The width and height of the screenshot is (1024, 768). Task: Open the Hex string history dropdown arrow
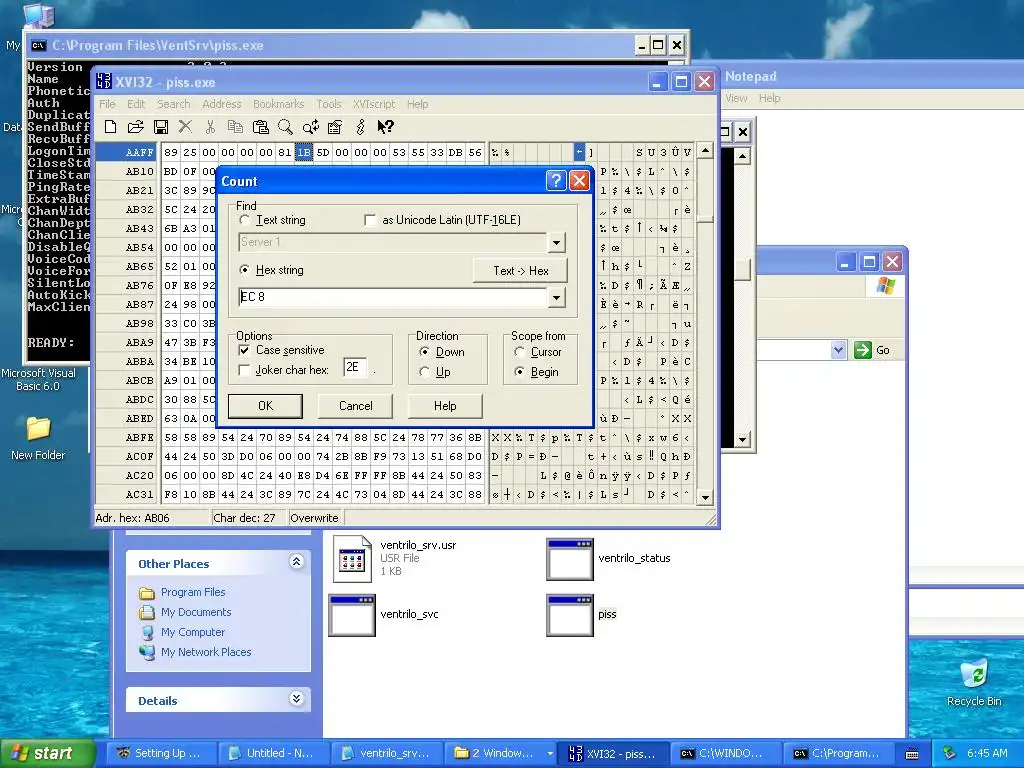[x=556, y=298]
